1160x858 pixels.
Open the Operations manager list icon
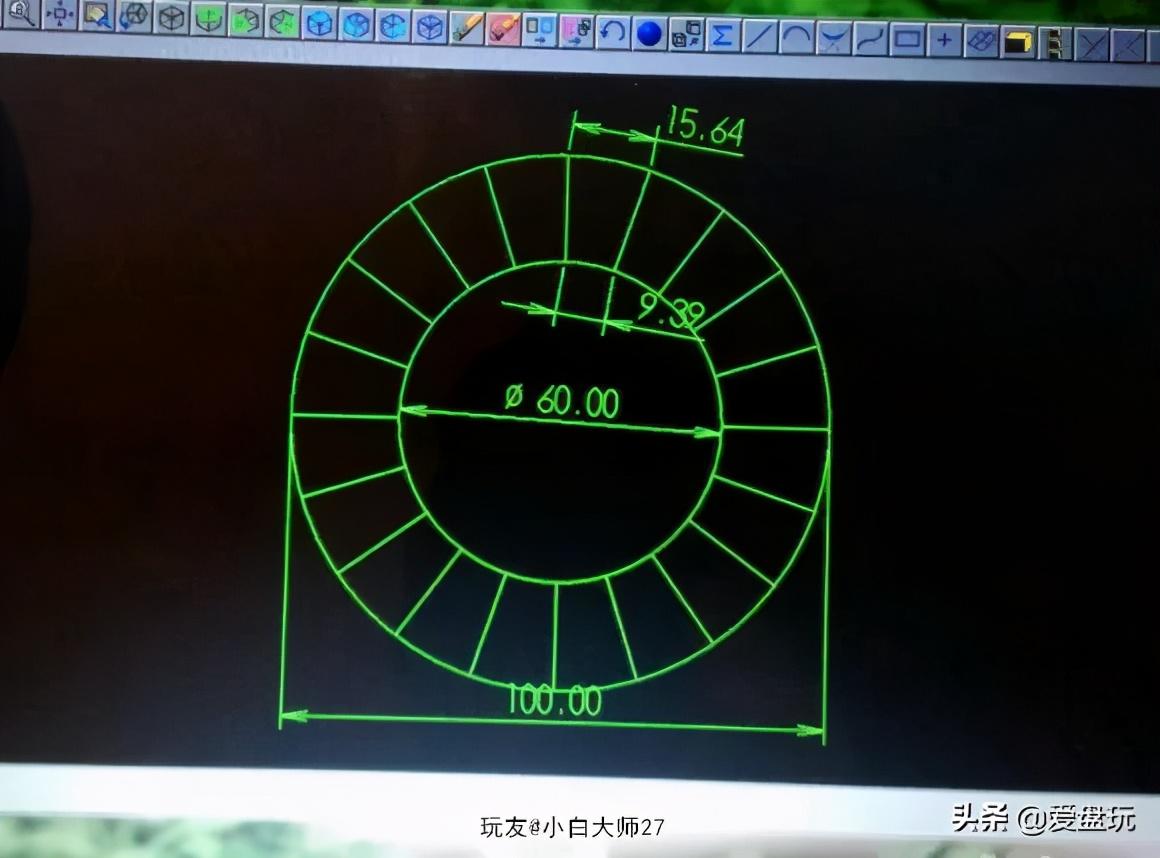(1055, 44)
